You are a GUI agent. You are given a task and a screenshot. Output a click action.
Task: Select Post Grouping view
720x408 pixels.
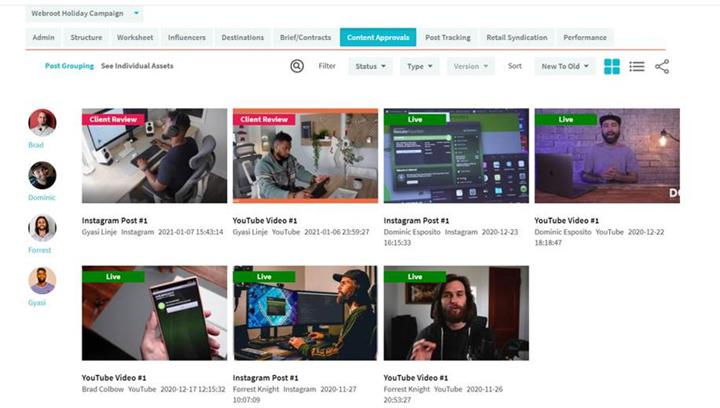[69, 66]
